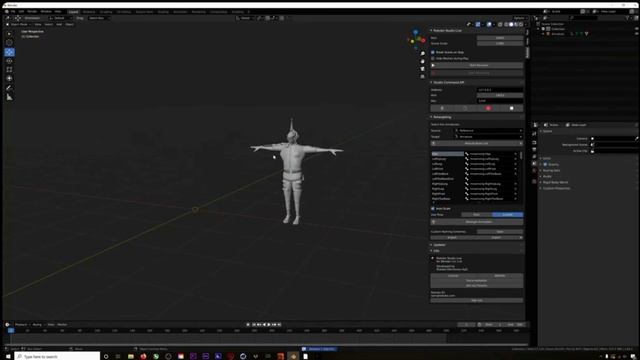Click the FPS value field

coord(500,38)
